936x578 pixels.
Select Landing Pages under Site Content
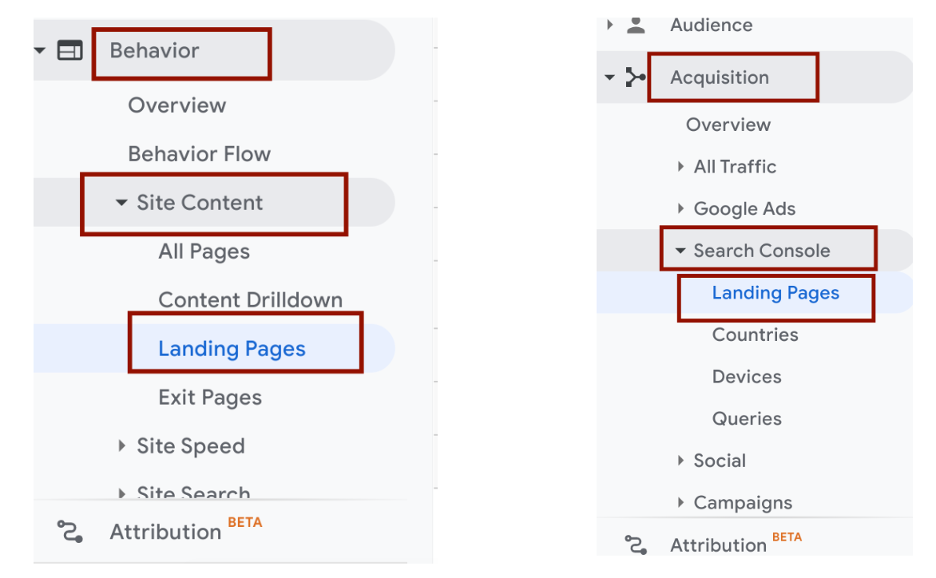tap(231, 347)
